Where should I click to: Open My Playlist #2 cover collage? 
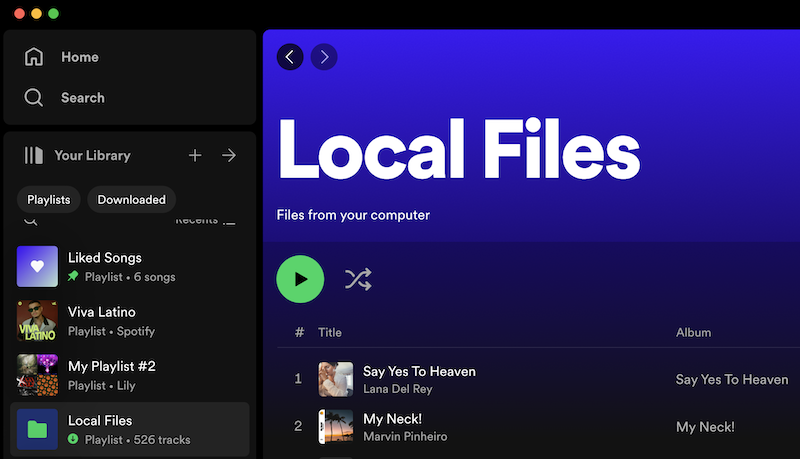[37, 375]
